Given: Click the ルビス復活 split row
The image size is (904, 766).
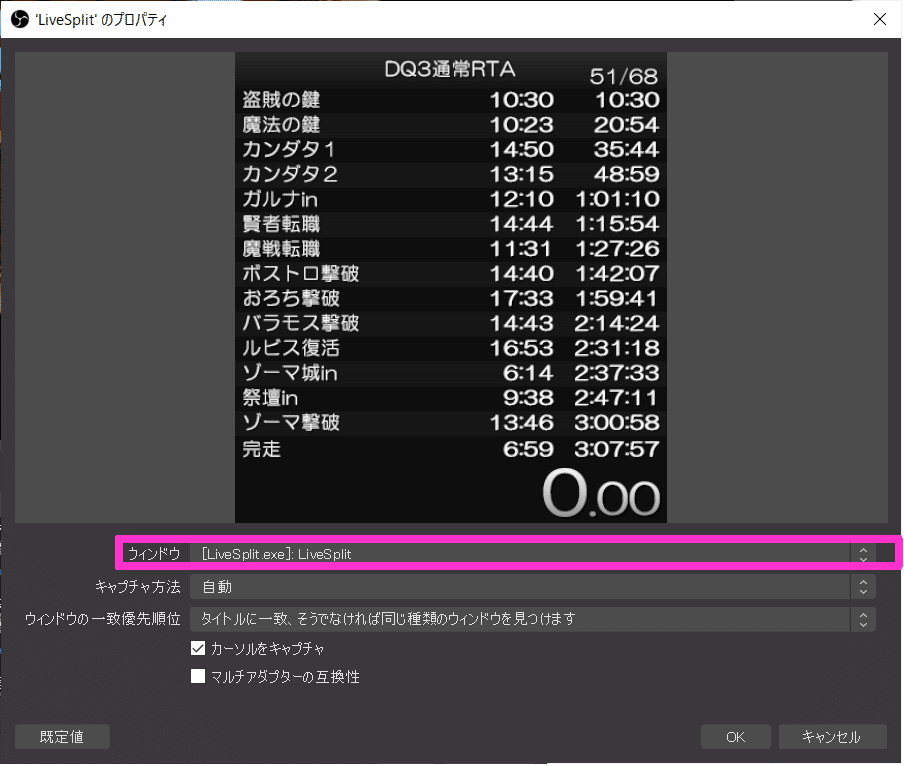Looking at the screenshot, I should 451,348.
